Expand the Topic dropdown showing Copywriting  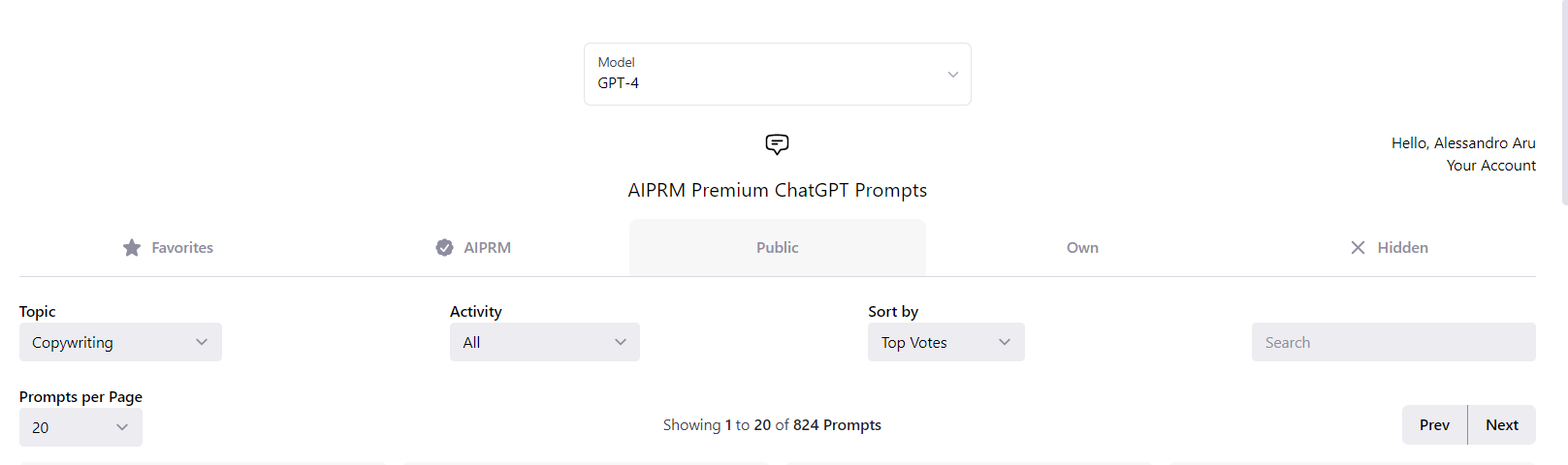tap(120, 342)
